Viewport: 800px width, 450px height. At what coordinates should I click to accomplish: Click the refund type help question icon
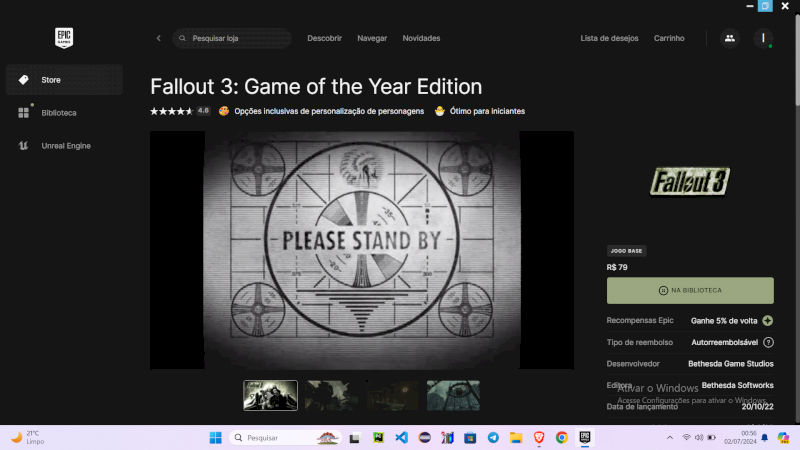768,342
